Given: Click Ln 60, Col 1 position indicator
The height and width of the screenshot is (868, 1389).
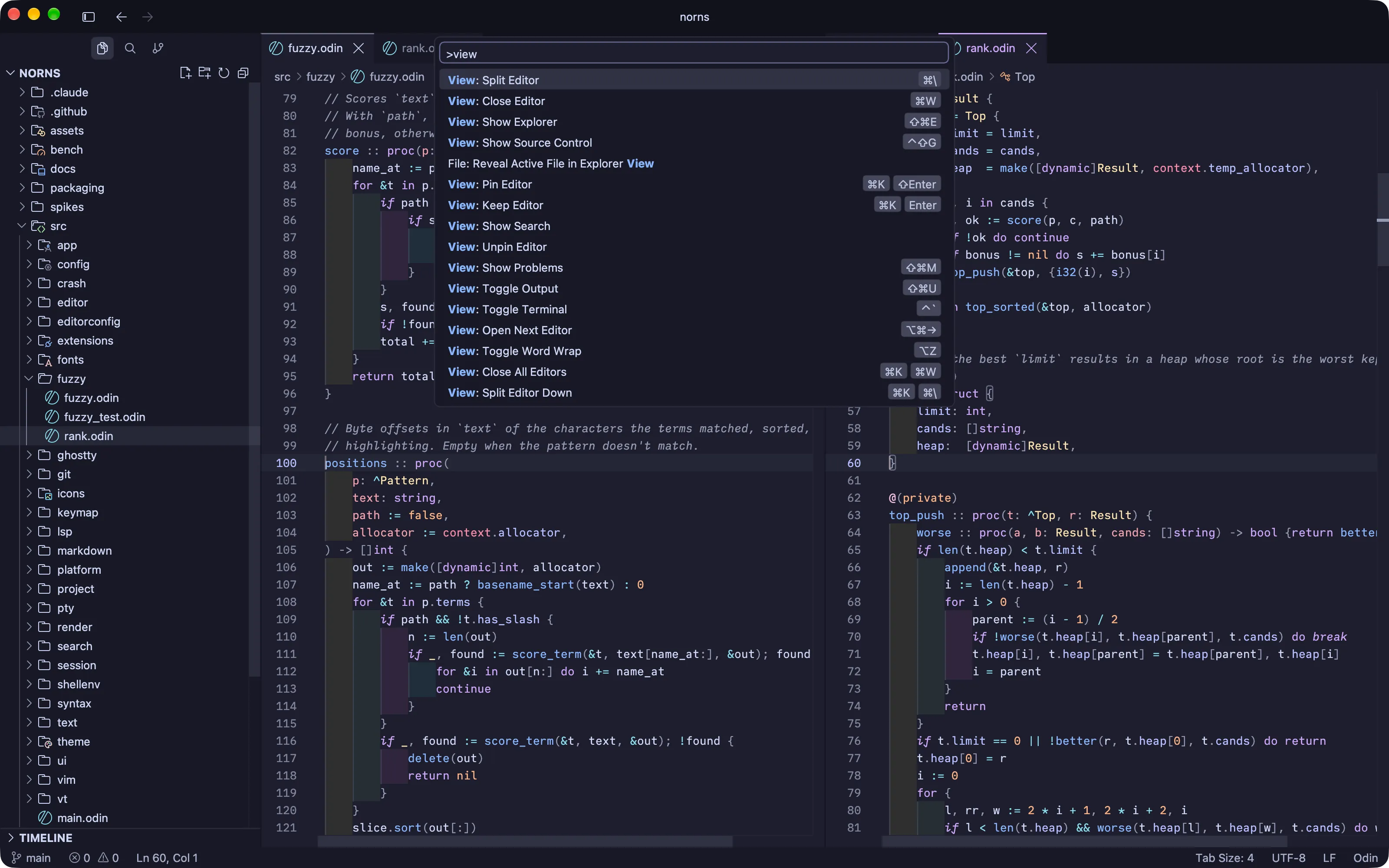Looking at the screenshot, I should click(167, 858).
